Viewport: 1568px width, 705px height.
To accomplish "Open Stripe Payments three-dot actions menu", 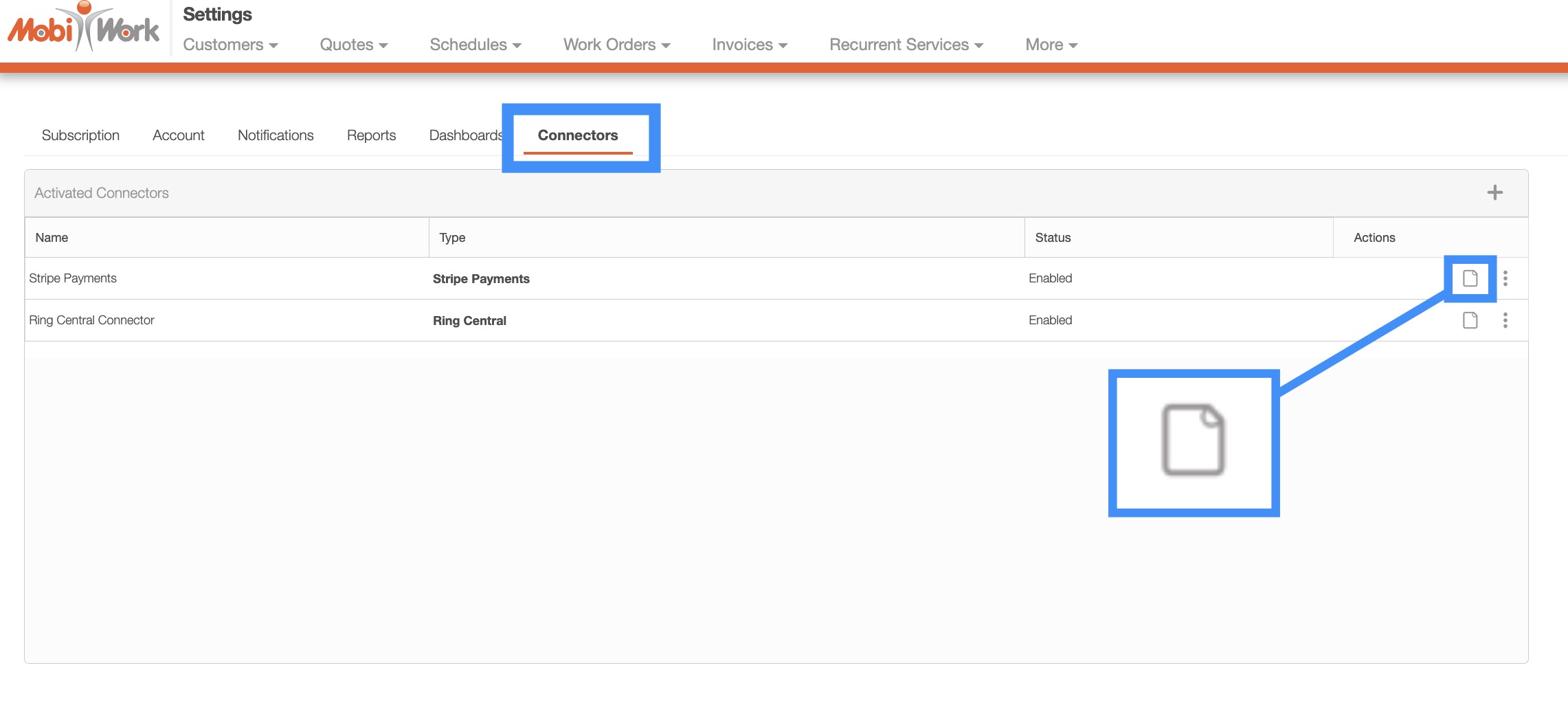I will [1505, 278].
